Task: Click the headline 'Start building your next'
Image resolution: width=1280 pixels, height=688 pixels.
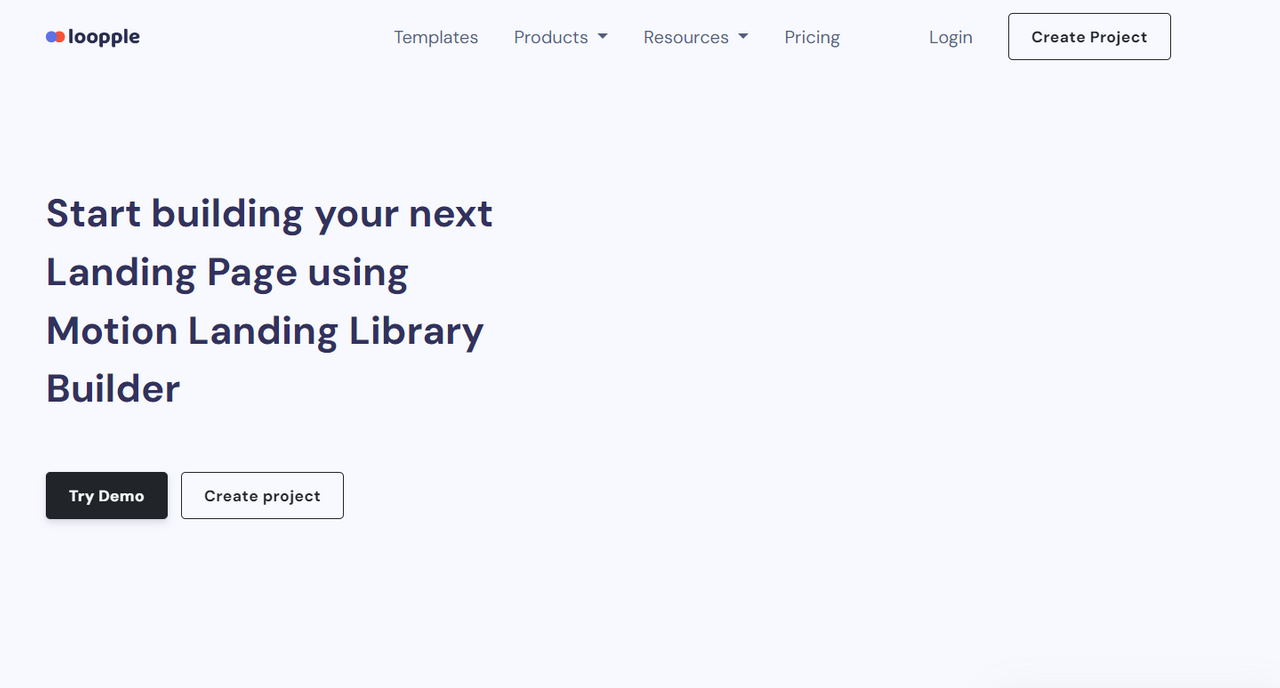Action: (269, 214)
